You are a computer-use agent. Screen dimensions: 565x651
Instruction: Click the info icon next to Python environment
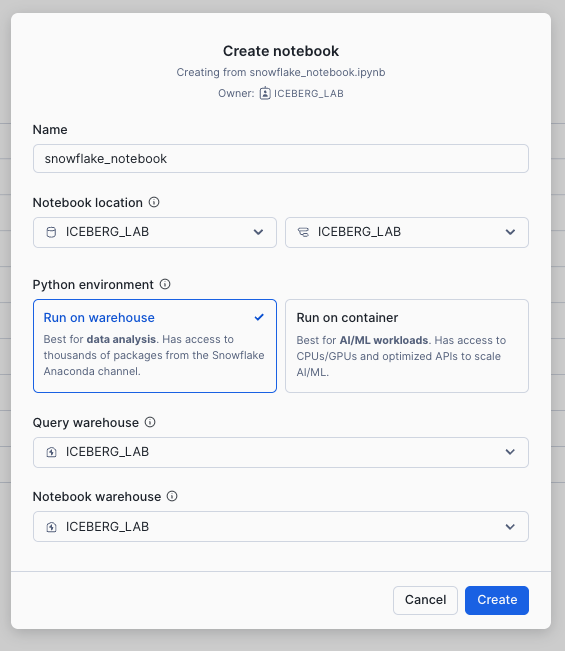tap(165, 284)
